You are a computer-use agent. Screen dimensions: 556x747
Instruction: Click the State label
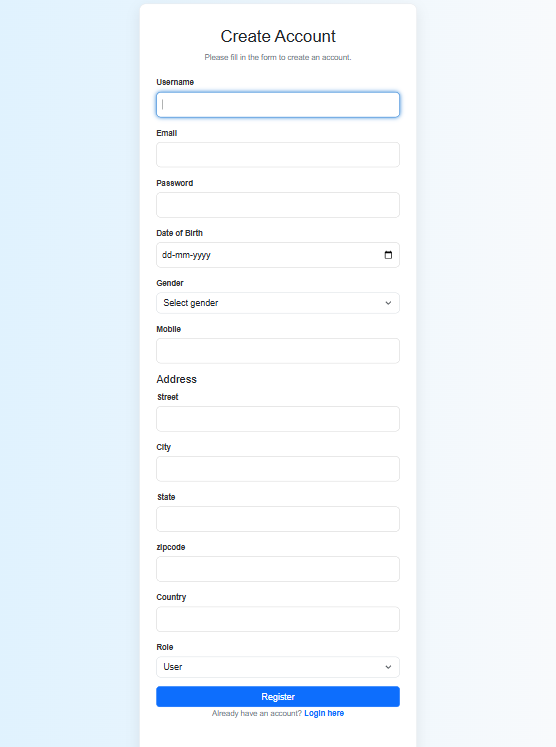point(166,497)
